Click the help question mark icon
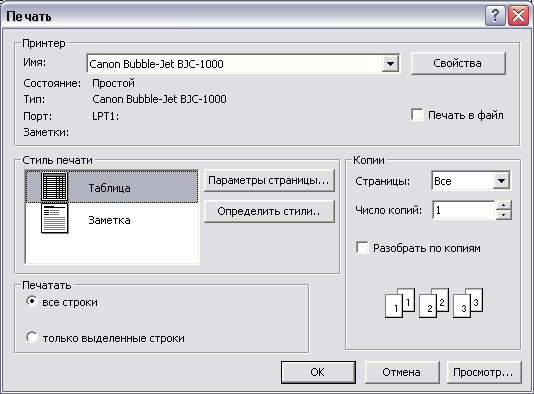This screenshot has width=534, height=394. (x=495, y=16)
